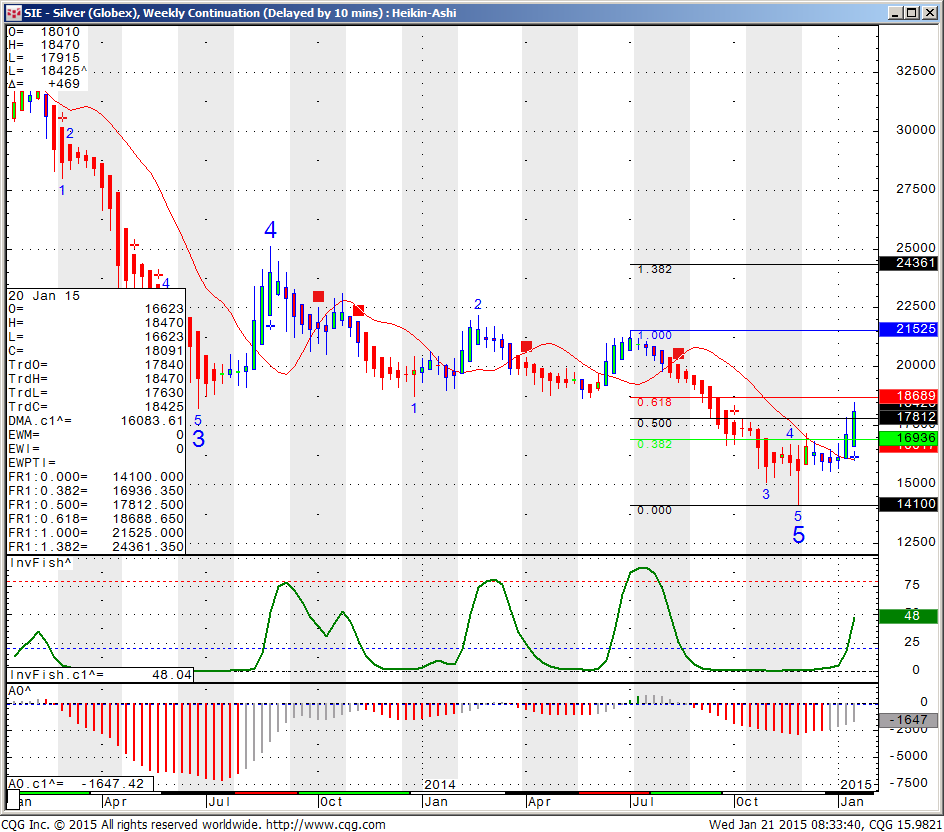
Task: Click the 0.000 Fibonacci level label
Action: click(x=654, y=511)
